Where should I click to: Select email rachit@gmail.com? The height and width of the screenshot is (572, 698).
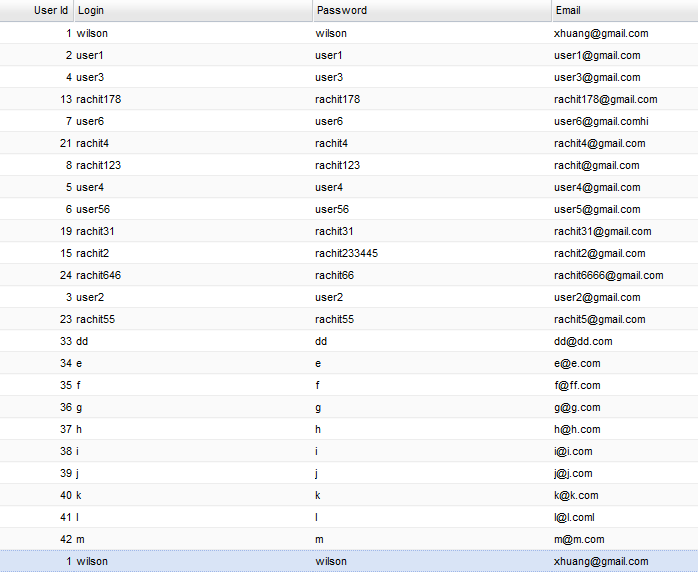pyautogui.click(x=596, y=165)
